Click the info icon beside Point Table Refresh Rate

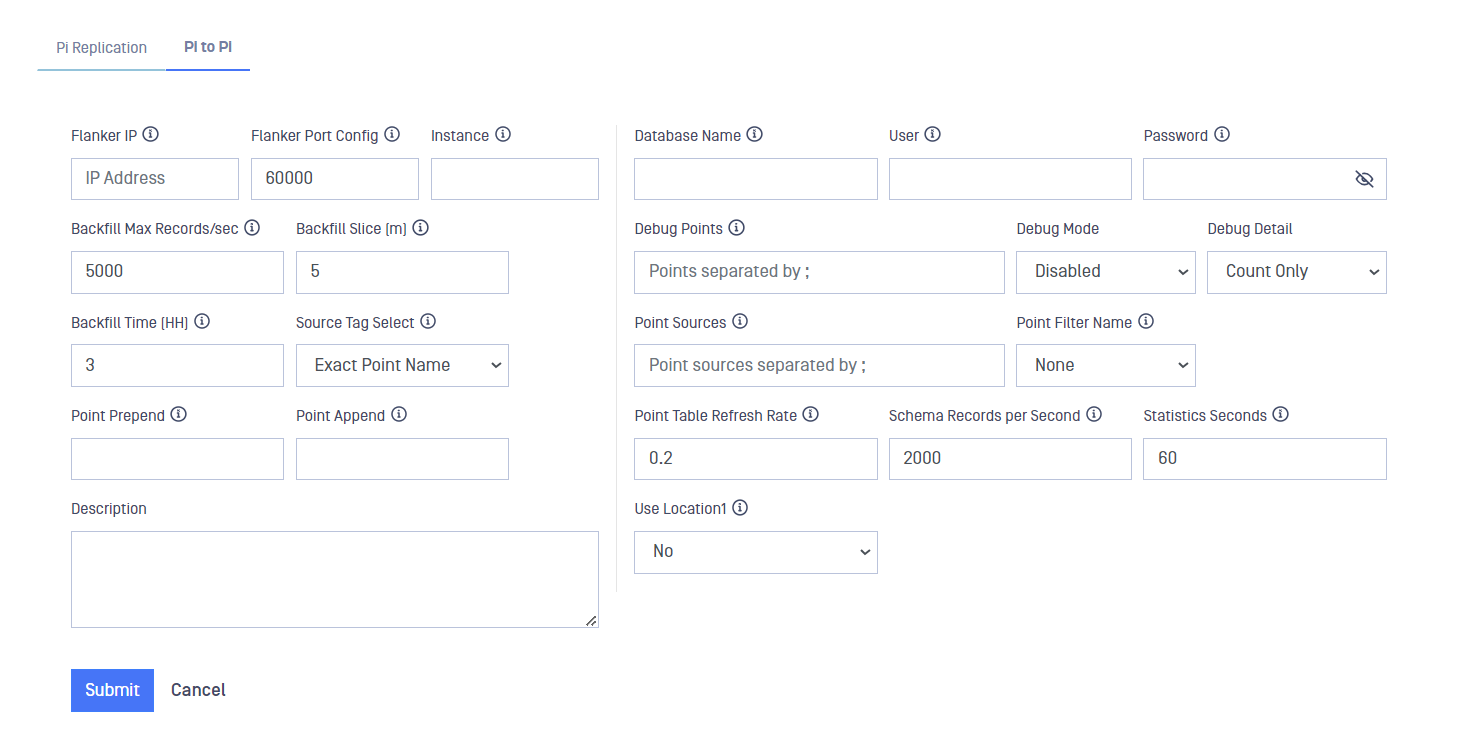click(x=811, y=414)
